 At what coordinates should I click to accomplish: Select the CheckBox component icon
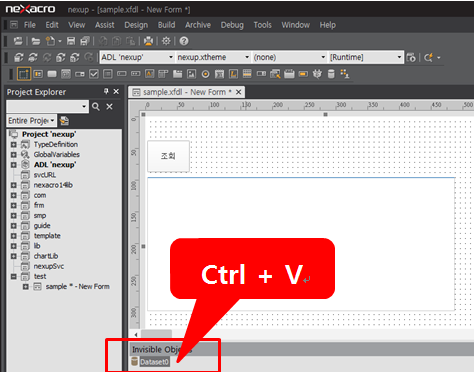click(x=94, y=74)
